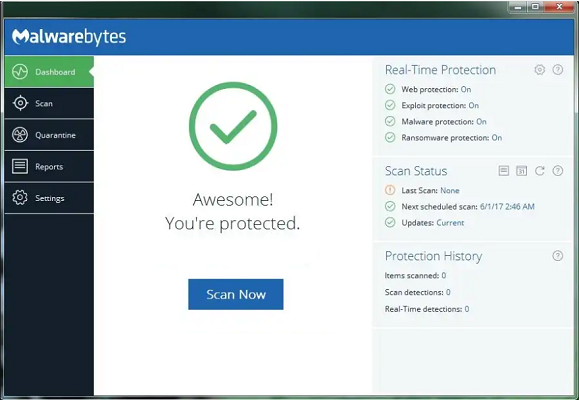Open scan scheduler calendar icon
Image resolution: width=579 pixels, height=400 pixels.
point(521,171)
